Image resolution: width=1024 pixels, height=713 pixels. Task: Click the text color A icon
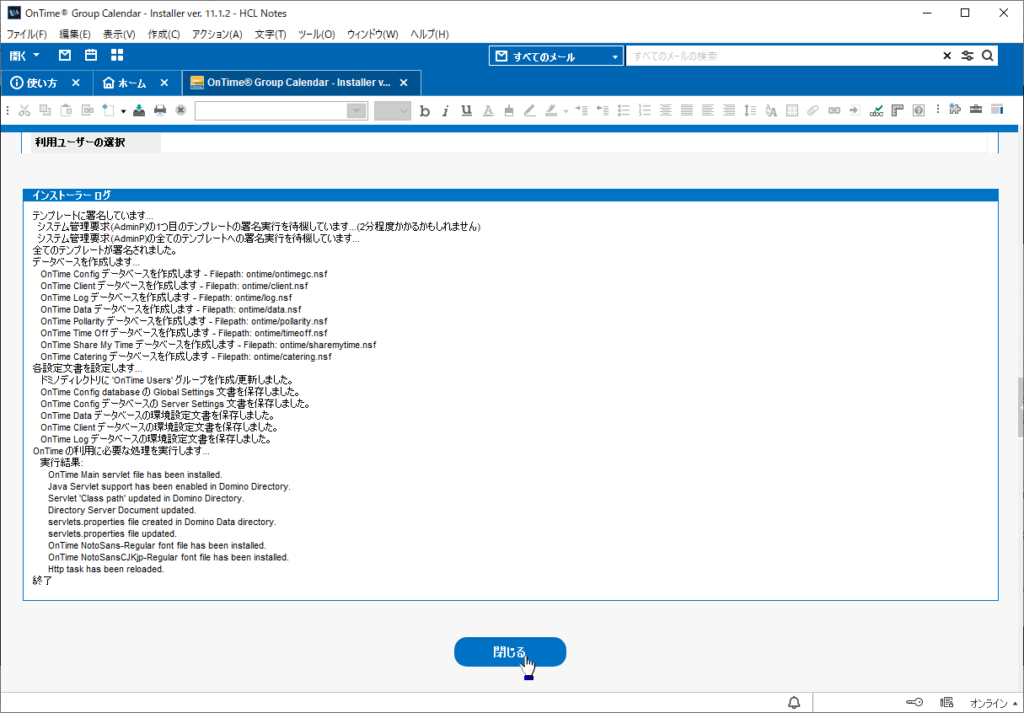pyautogui.click(x=488, y=111)
